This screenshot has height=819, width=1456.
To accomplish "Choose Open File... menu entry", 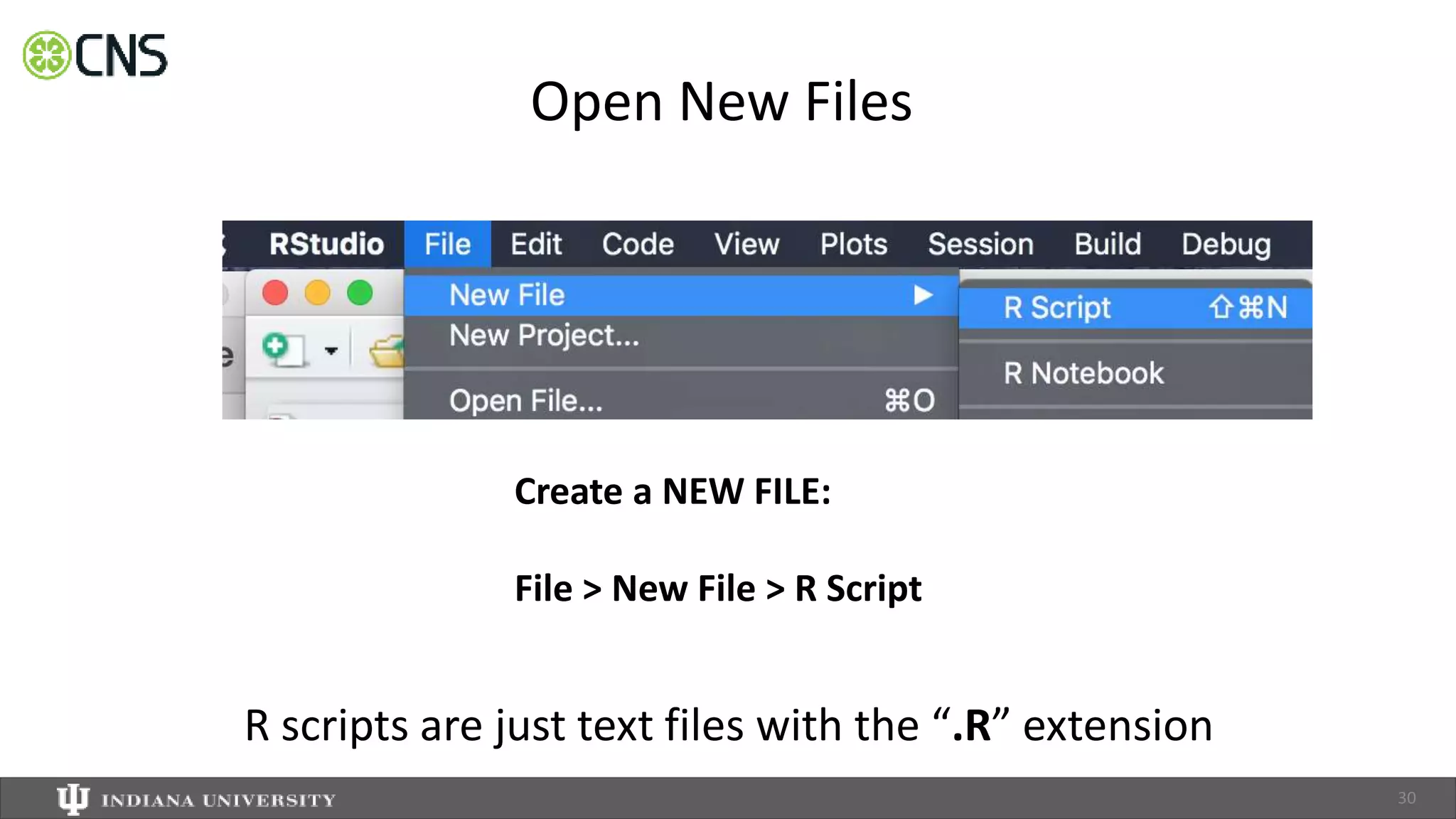I will pos(681,401).
